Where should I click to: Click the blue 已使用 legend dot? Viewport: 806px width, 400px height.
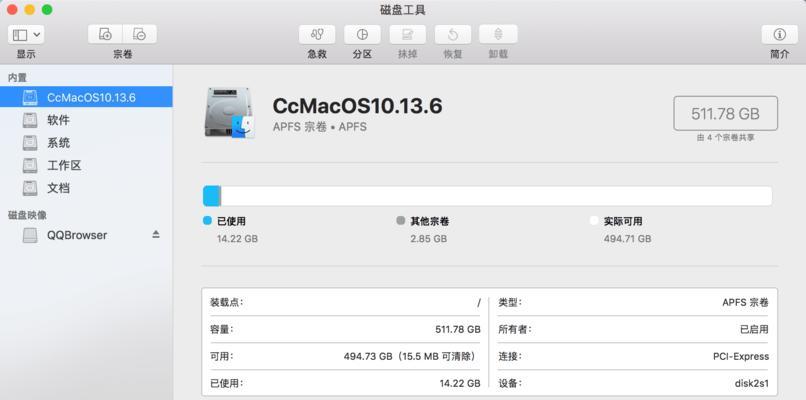[x=207, y=221]
